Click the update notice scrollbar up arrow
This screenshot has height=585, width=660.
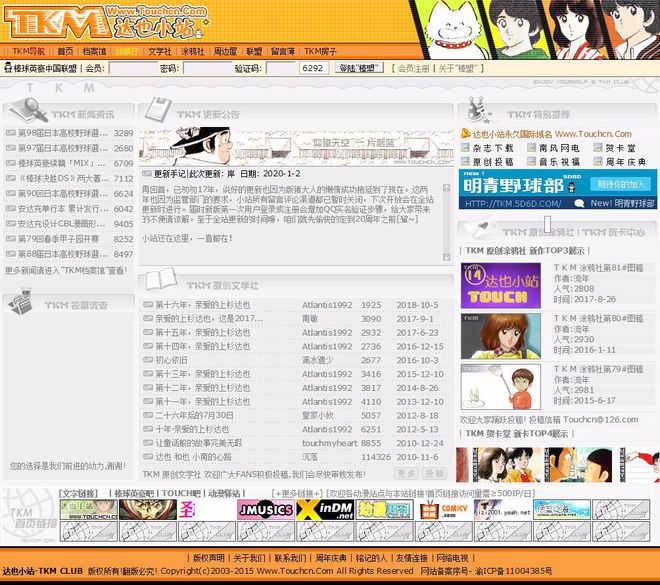pyautogui.click(x=447, y=188)
